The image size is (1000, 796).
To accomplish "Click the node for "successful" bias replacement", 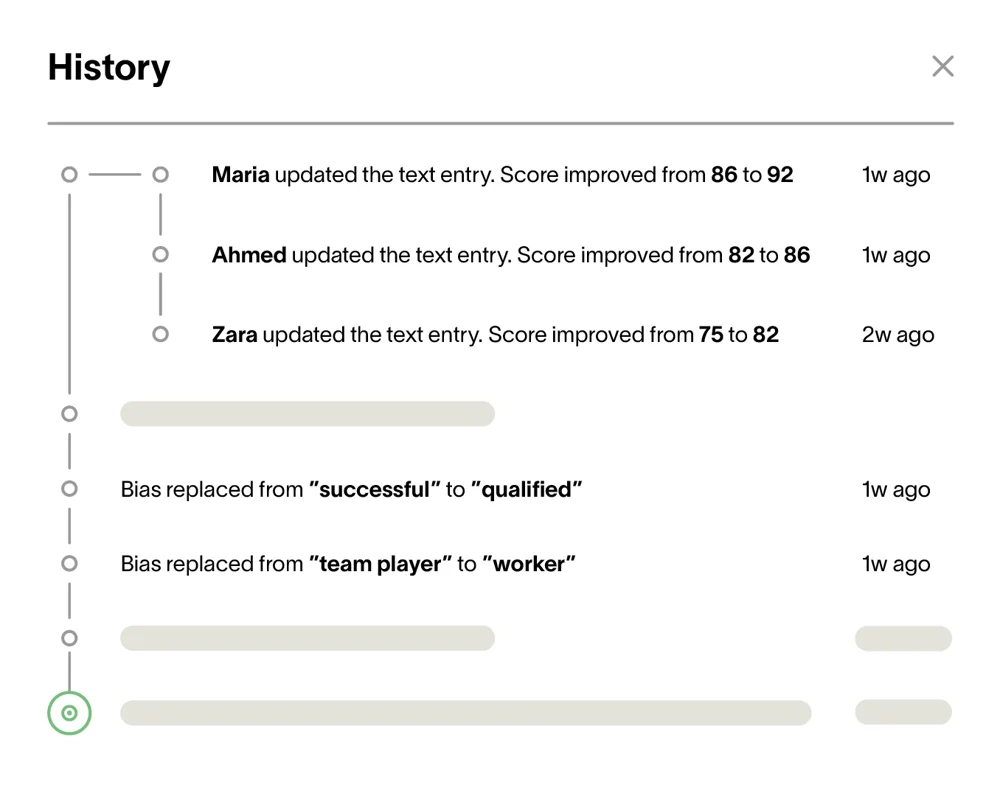I will click(69, 489).
